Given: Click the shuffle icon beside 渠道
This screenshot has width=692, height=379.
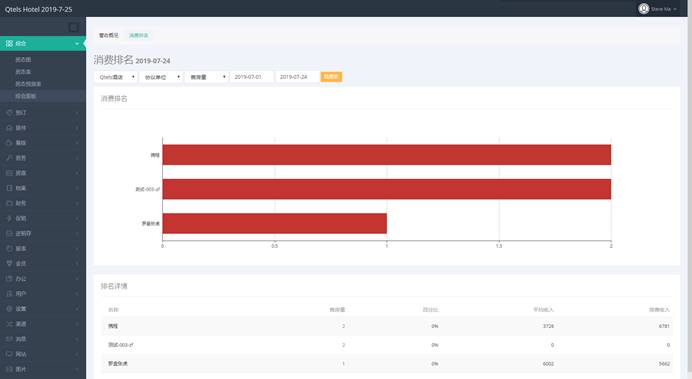Looking at the screenshot, I should click(9, 324).
